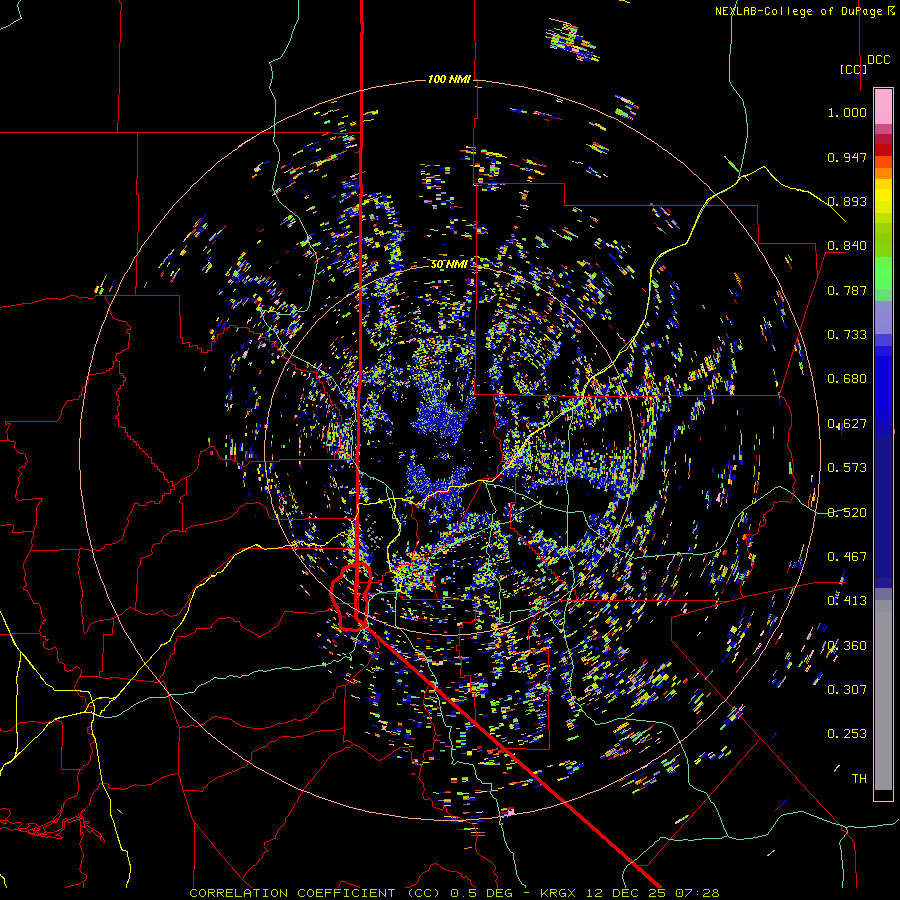The width and height of the screenshot is (900, 900).
Task: Pick the bright green color bar segment
Action: pos(883,273)
